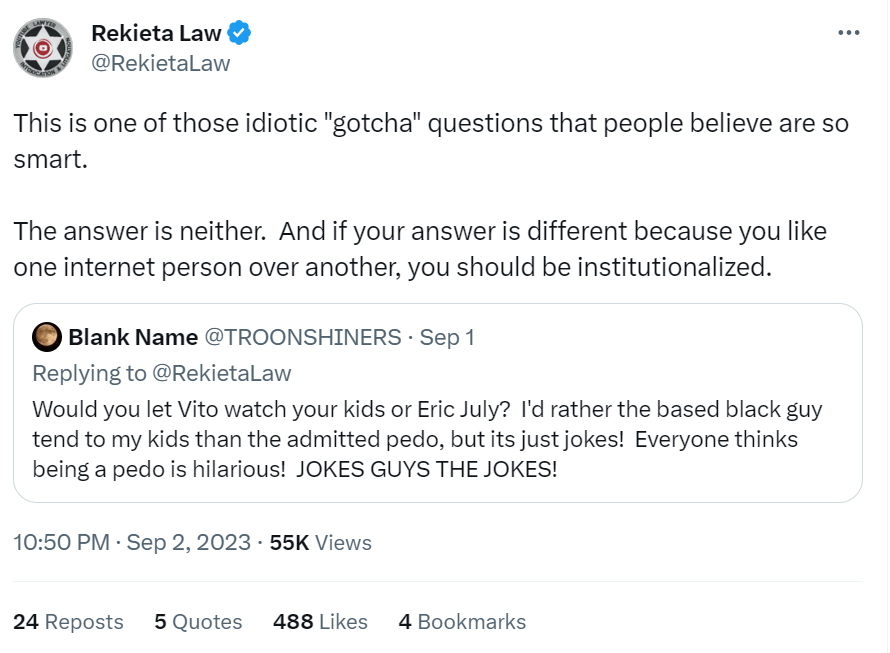The image size is (890, 653).
Task: Click the 'institutionalized' sentence in the tweet
Action: tap(420, 249)
